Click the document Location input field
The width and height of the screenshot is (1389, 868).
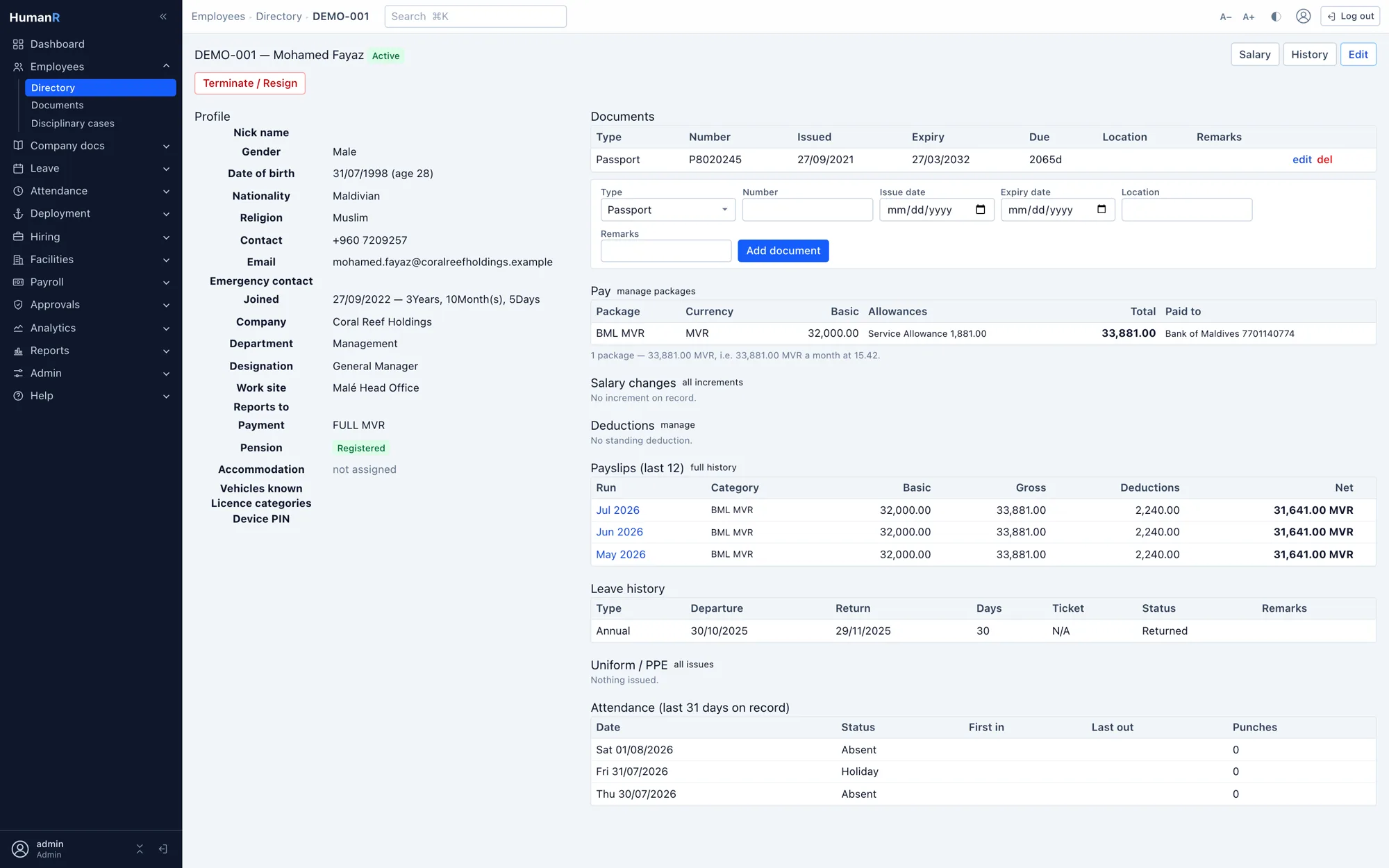pos(1186,210)
